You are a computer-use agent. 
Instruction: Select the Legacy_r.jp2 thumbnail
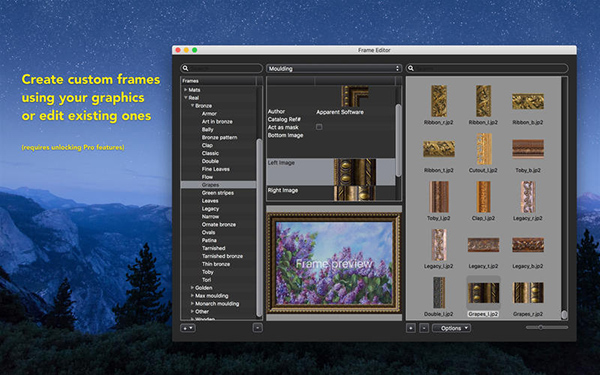click(x=528, y=197)
